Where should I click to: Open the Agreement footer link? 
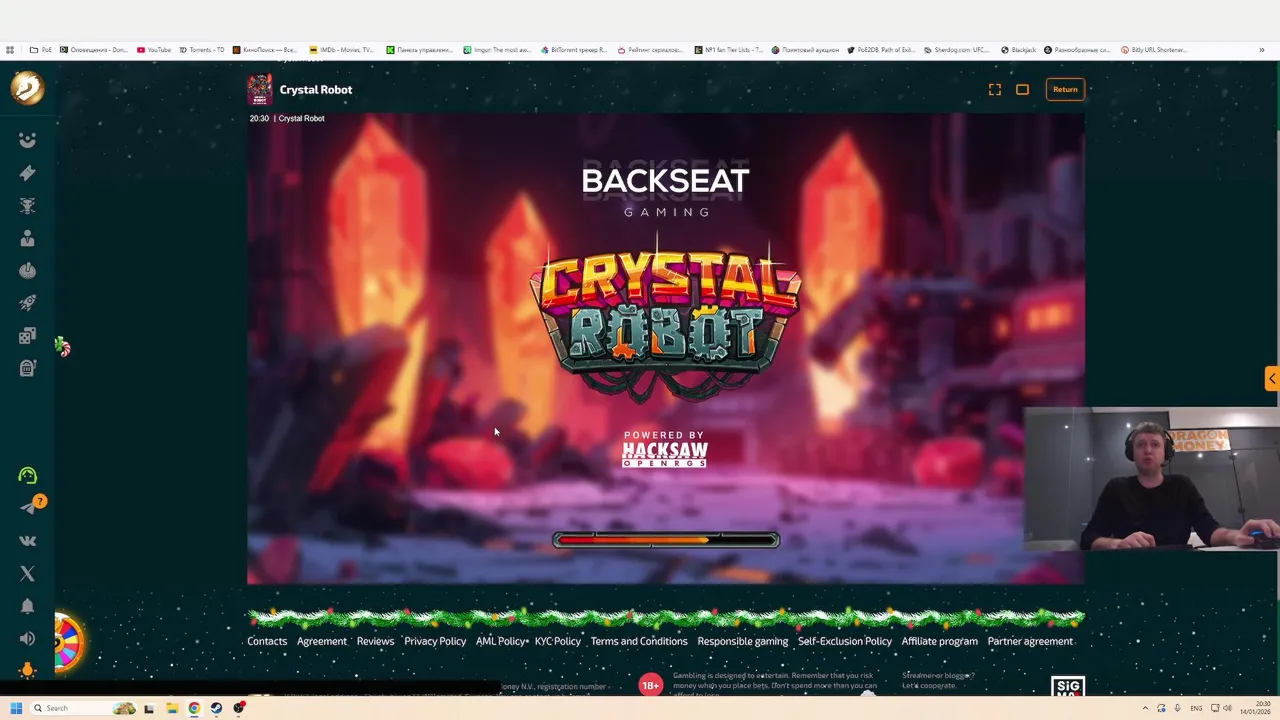point(322,641)
